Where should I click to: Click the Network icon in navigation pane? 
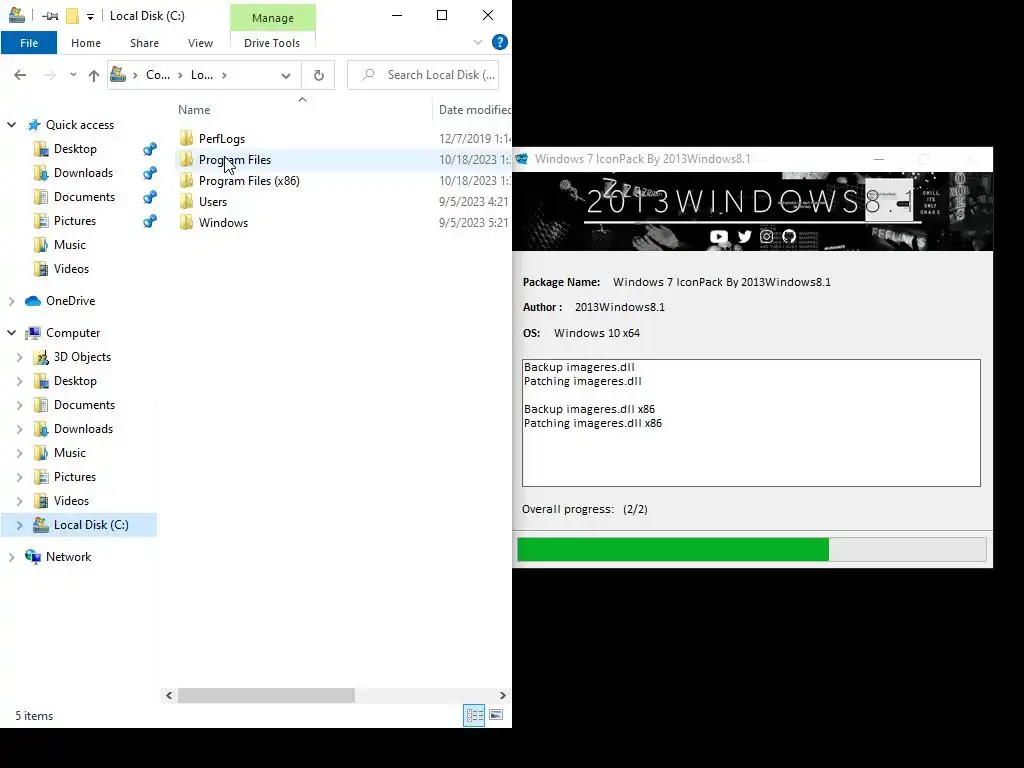click(33, 556)
